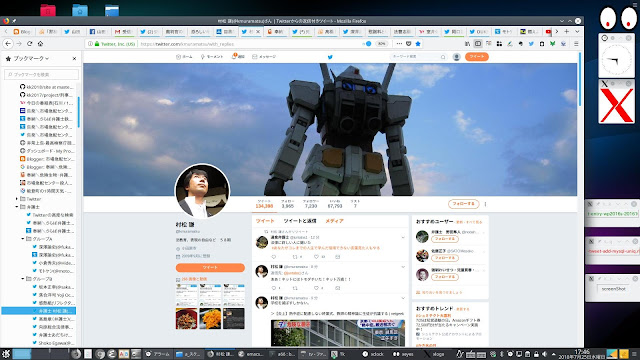The height and width of the screenshot is (360, 640).
Task: Open the ダッシュボード bookmark entry
Action: click(x=47, y=151)
